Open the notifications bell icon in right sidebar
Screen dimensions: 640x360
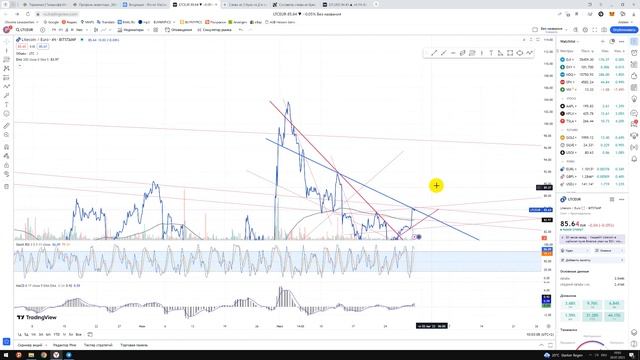point(634,159)
